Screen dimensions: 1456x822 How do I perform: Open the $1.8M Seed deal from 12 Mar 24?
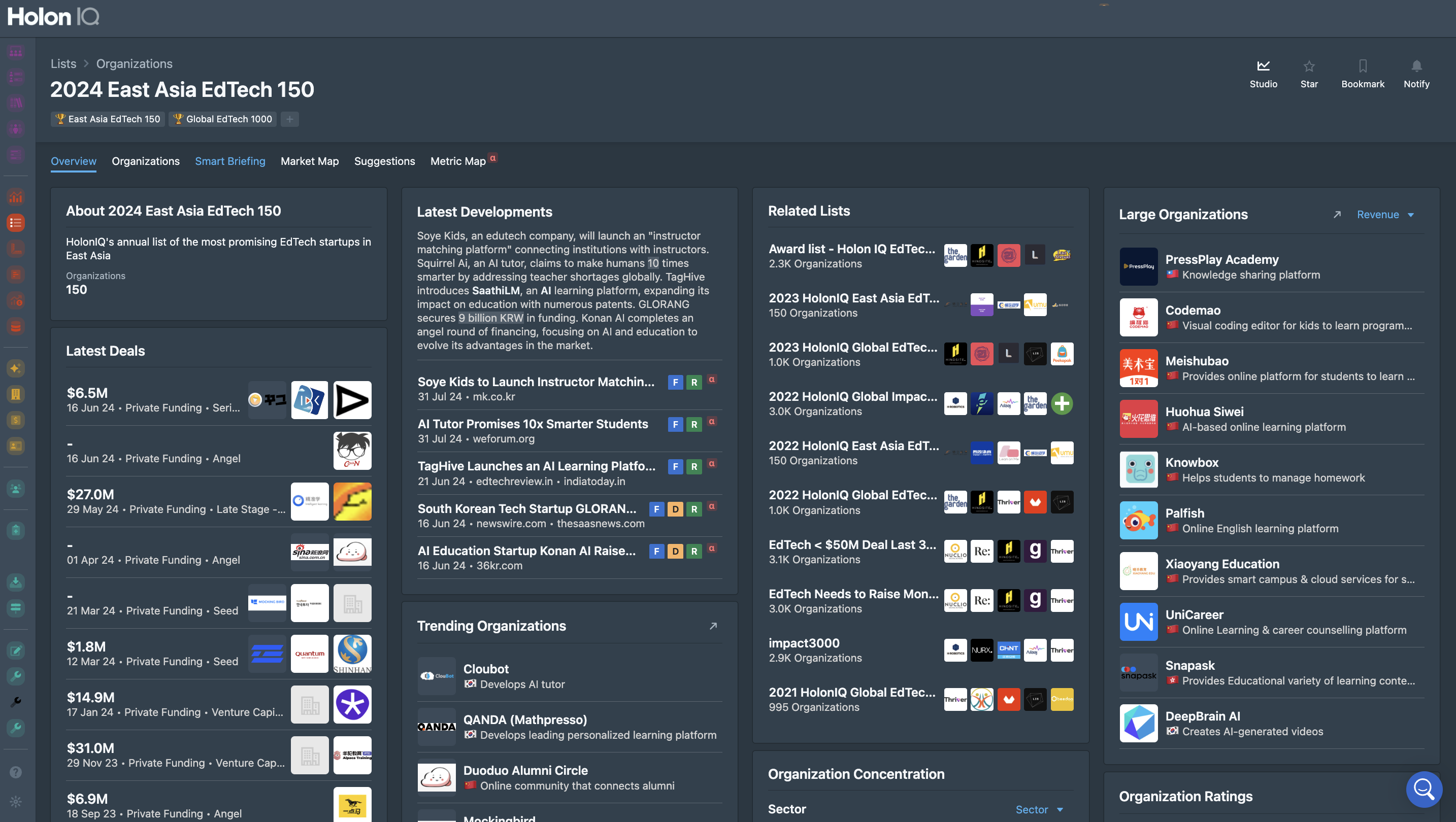click(x=219, y=653)
